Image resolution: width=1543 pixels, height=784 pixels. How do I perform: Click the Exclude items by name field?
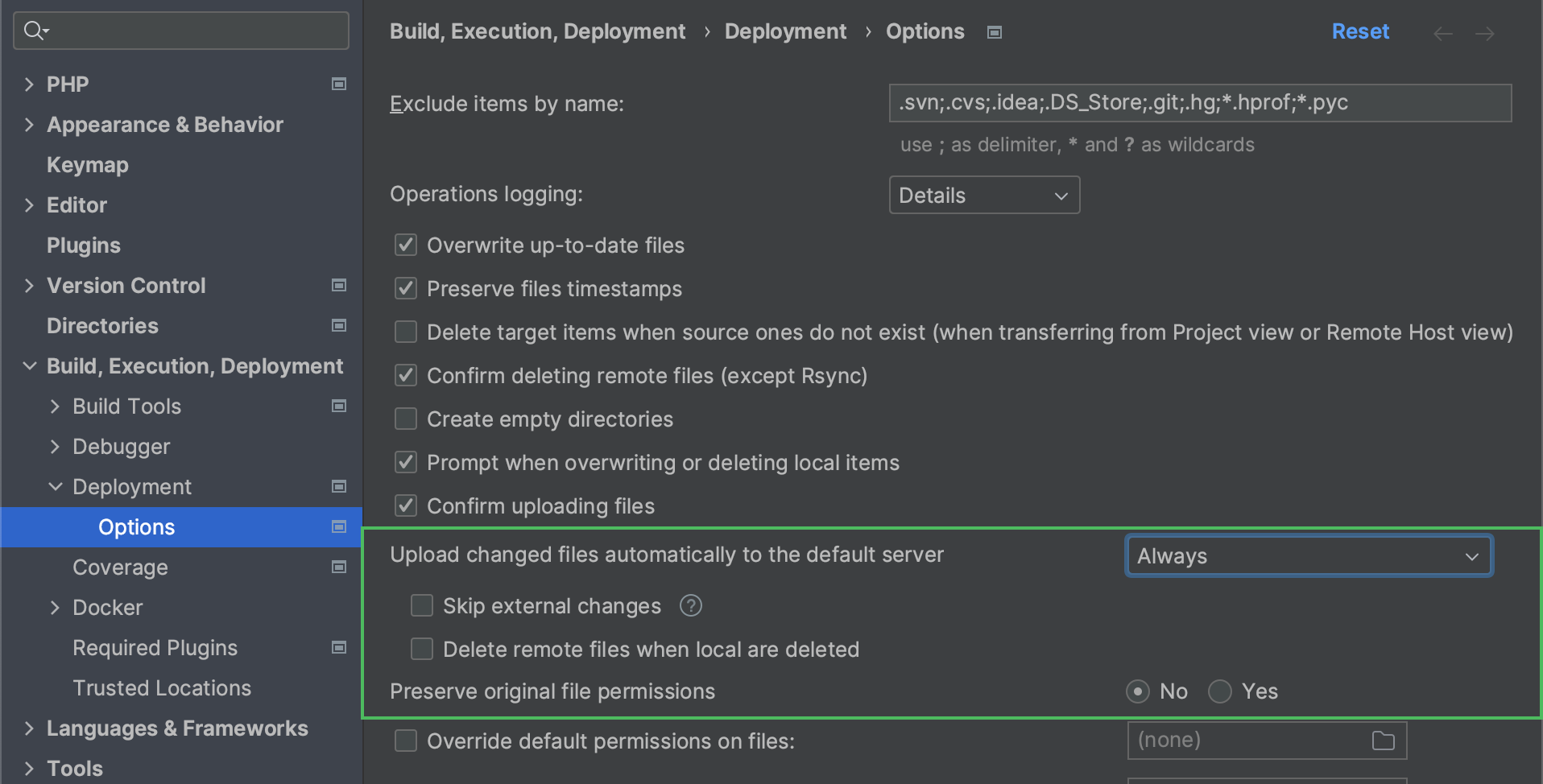pyautogui.click(x=1199, y=103)
